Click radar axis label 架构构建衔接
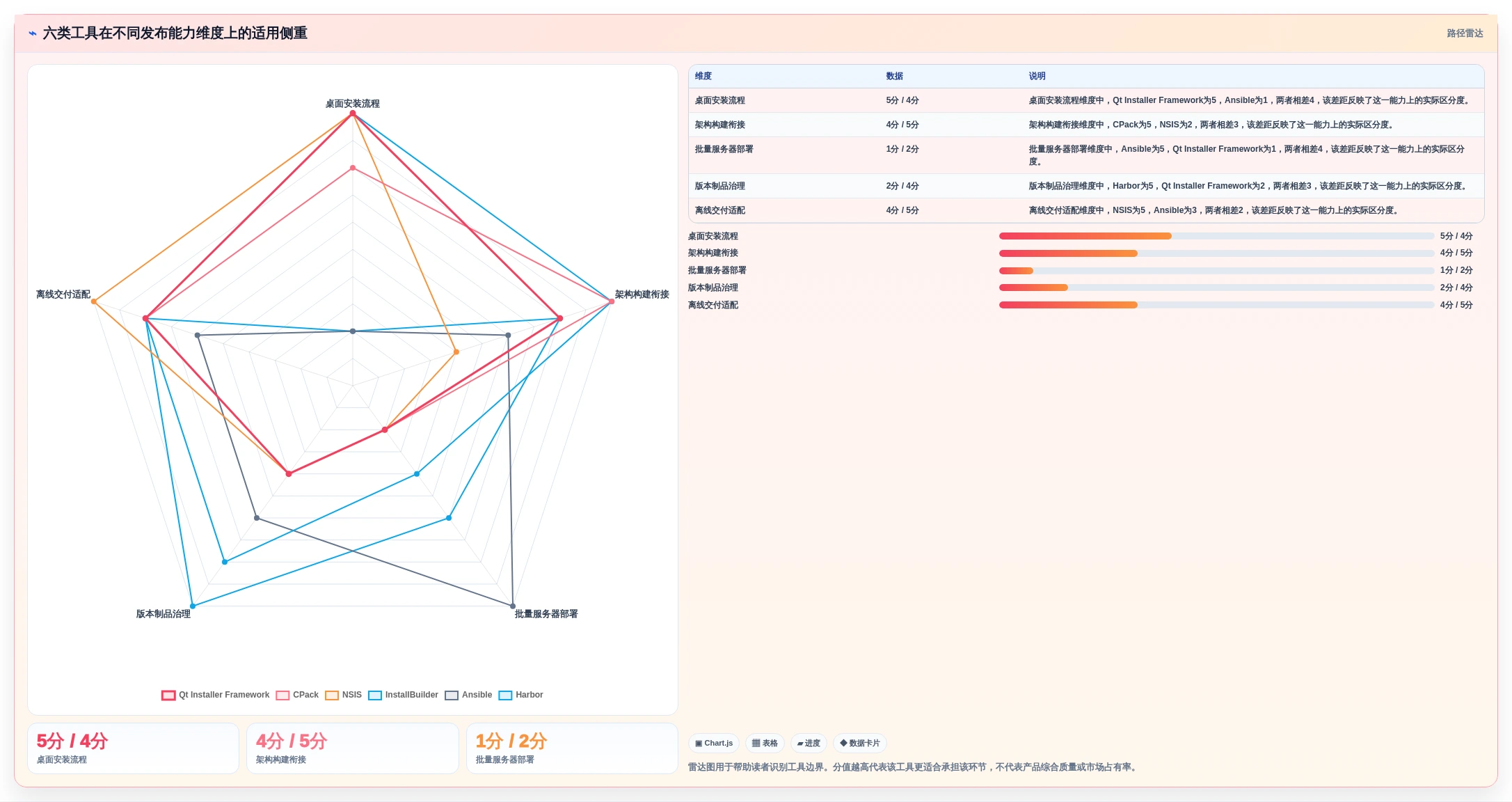 coord(642,294)
